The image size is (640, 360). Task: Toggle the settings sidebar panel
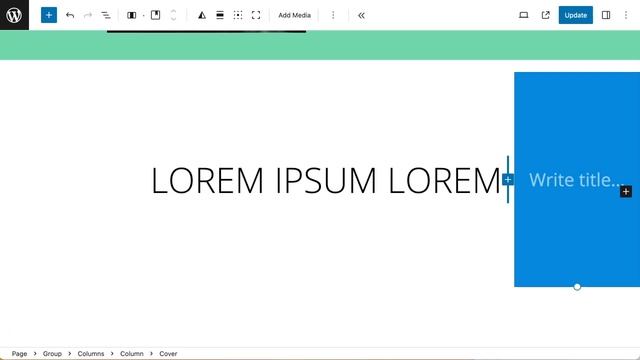point(606,15)
